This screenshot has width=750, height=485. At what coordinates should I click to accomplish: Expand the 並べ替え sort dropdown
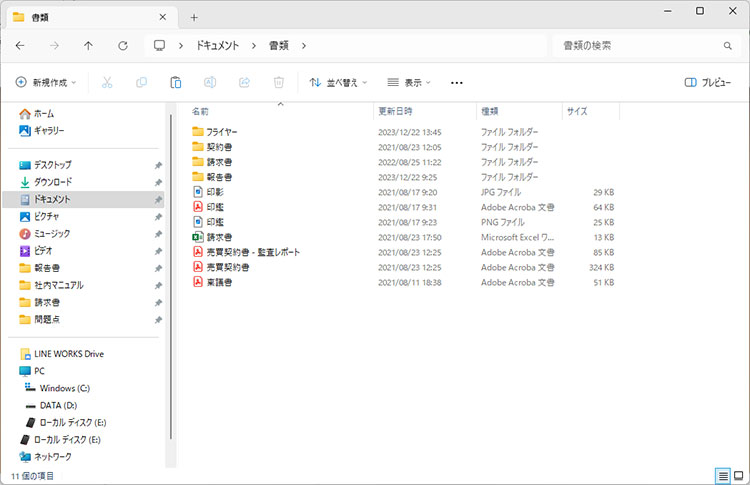[338, 83]
